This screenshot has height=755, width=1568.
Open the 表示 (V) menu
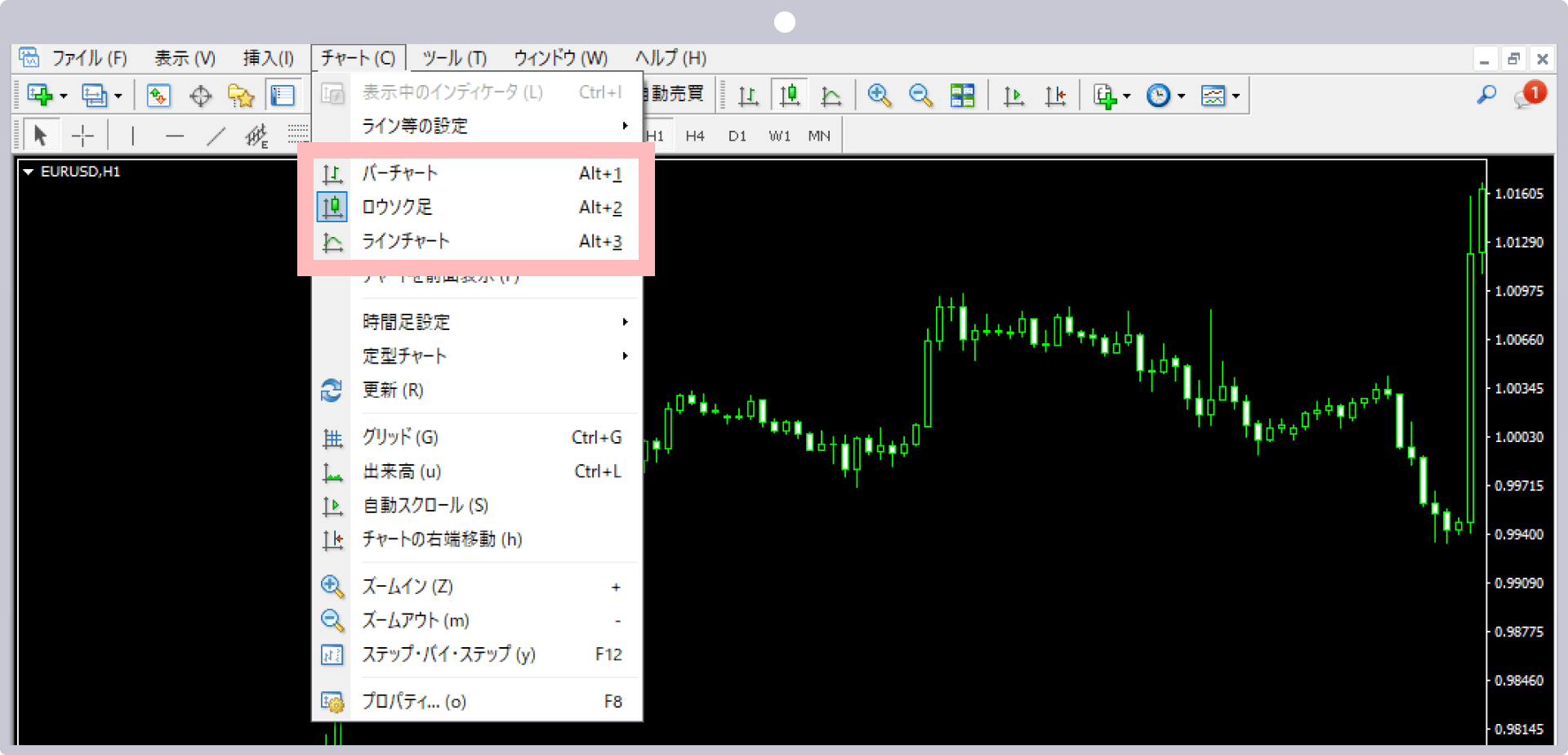(x=185, y=58)
